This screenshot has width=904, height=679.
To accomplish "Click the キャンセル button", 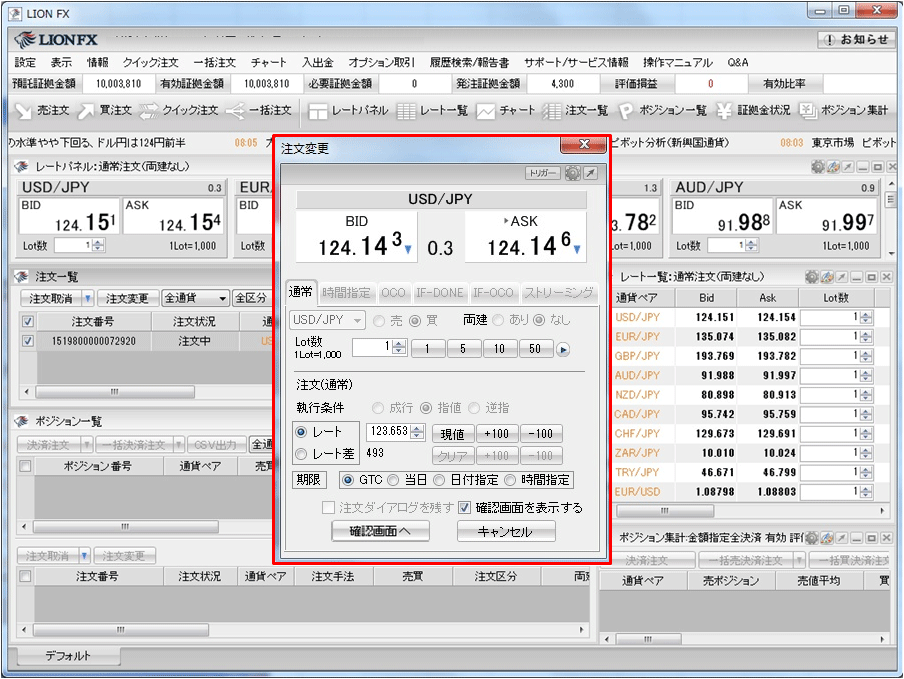I will click(x=506, y=531).
